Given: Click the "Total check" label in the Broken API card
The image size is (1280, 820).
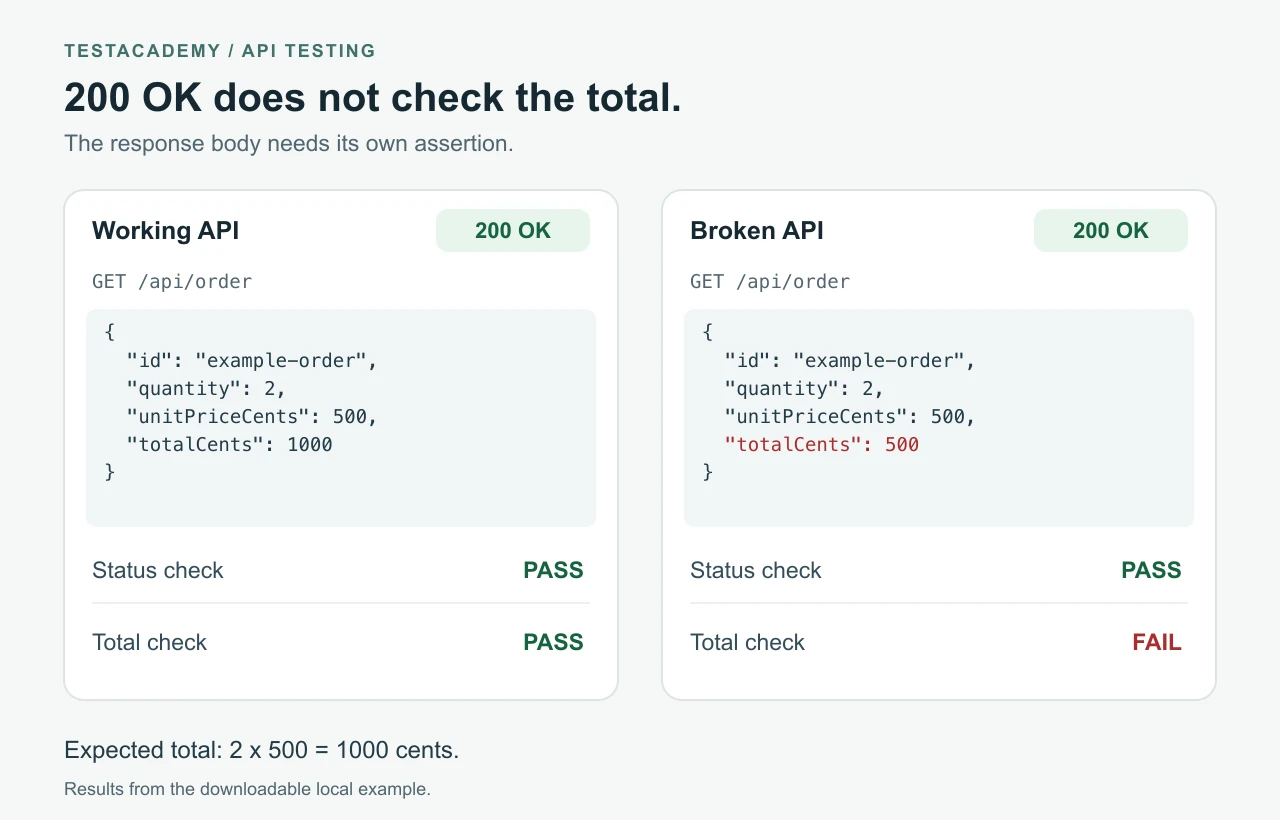Looking at the screenshot, I should 748,642.
